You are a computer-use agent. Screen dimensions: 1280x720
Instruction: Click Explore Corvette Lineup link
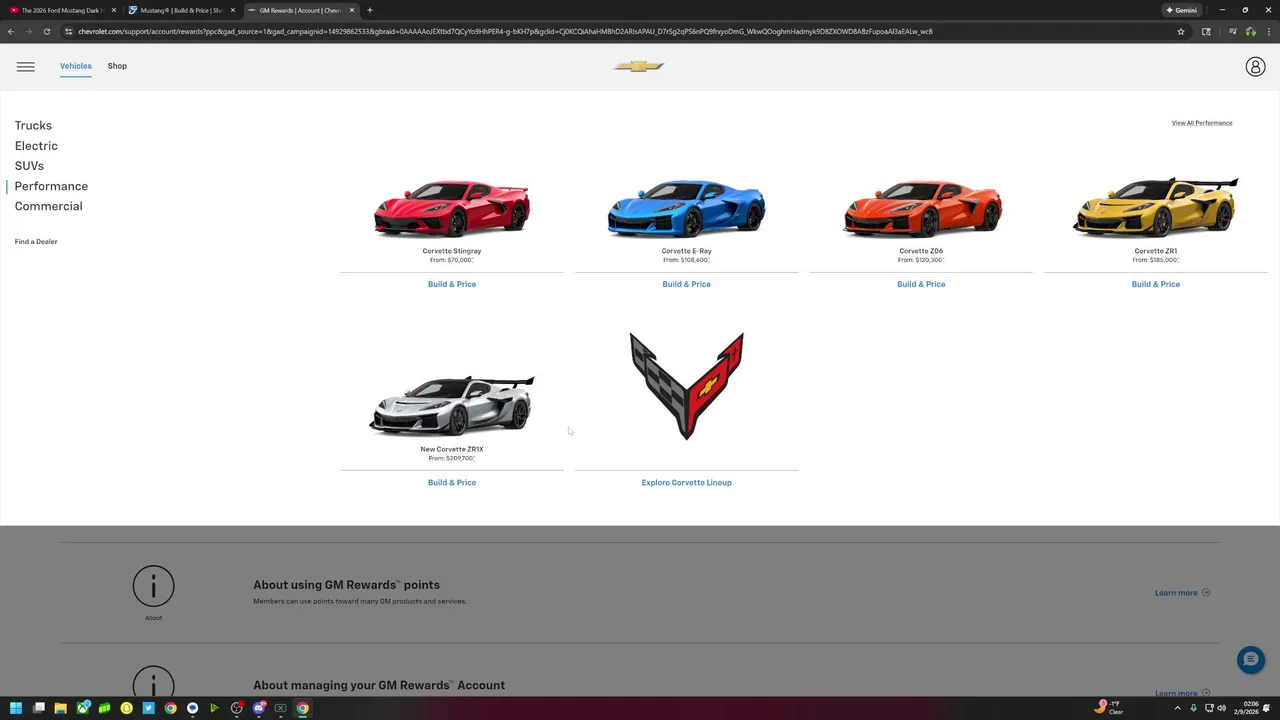tap(686, 482)
